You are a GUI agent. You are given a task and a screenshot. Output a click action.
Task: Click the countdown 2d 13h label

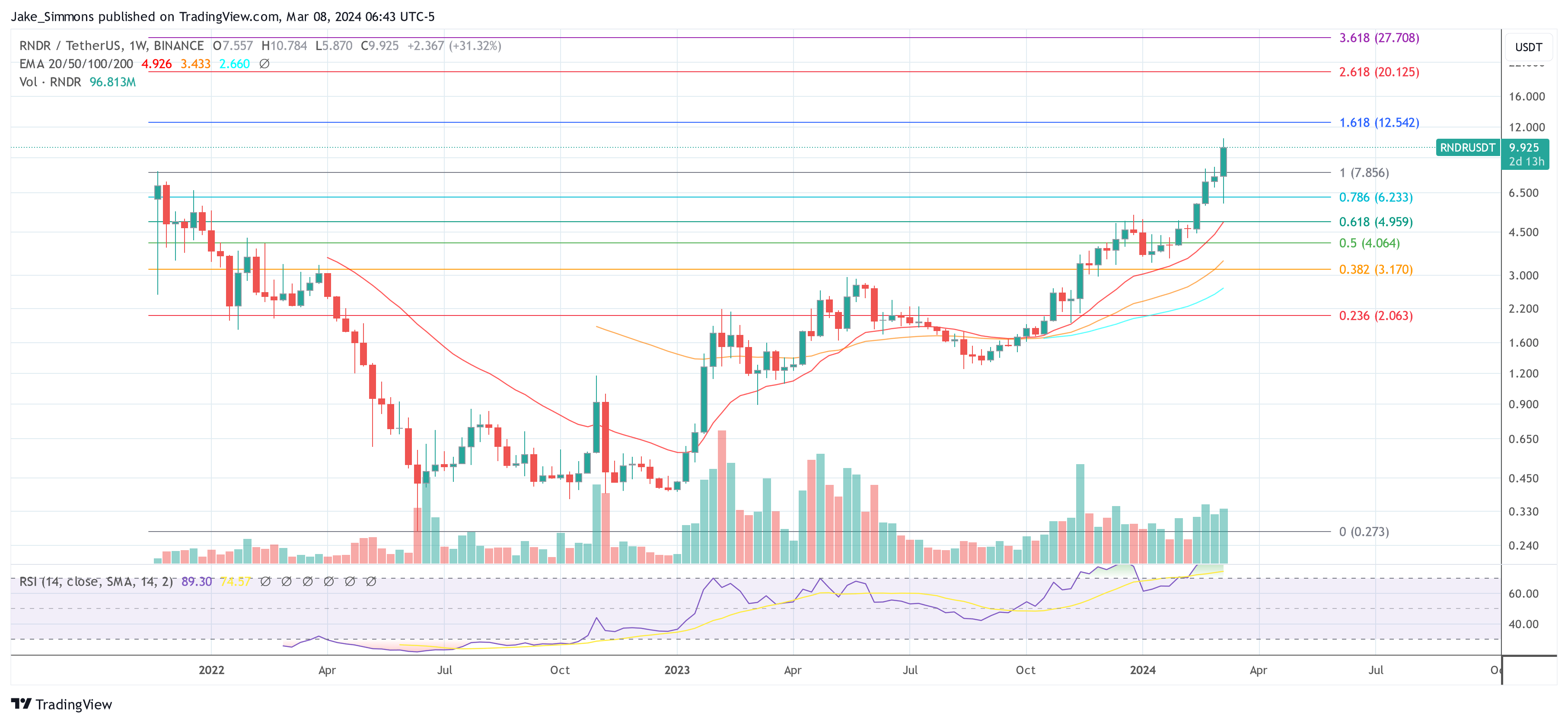pyautogui.click(x=1526, y=161)
